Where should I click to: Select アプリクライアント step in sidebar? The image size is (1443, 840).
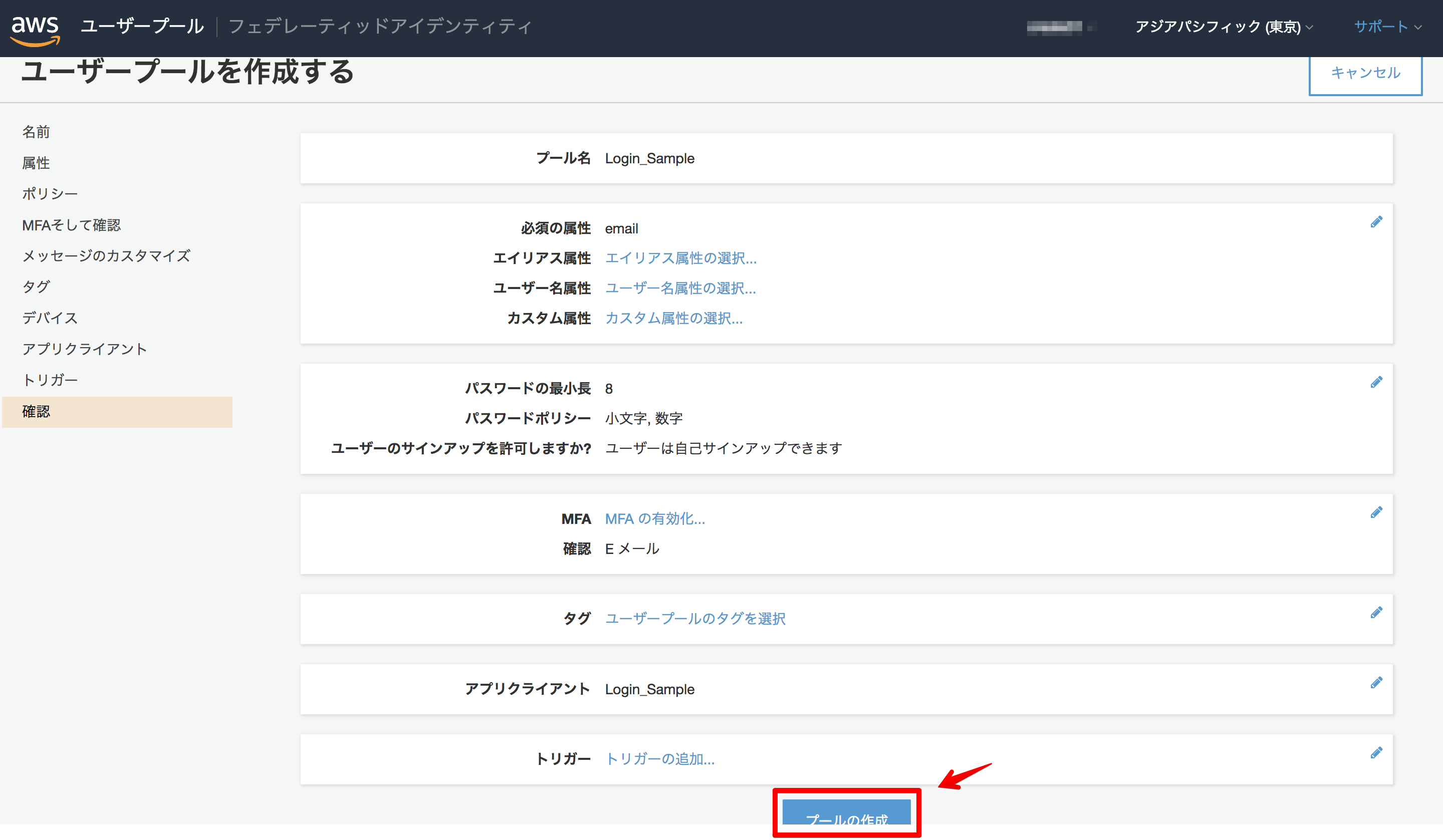[85, 349]
